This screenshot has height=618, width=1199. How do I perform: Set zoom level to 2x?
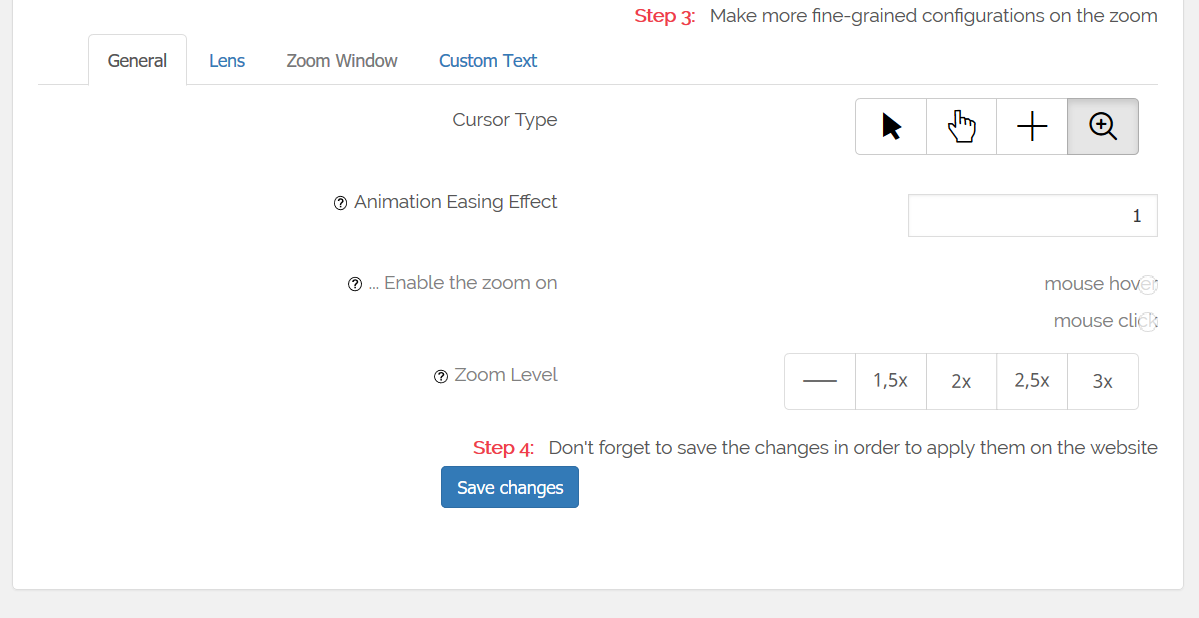961,381
